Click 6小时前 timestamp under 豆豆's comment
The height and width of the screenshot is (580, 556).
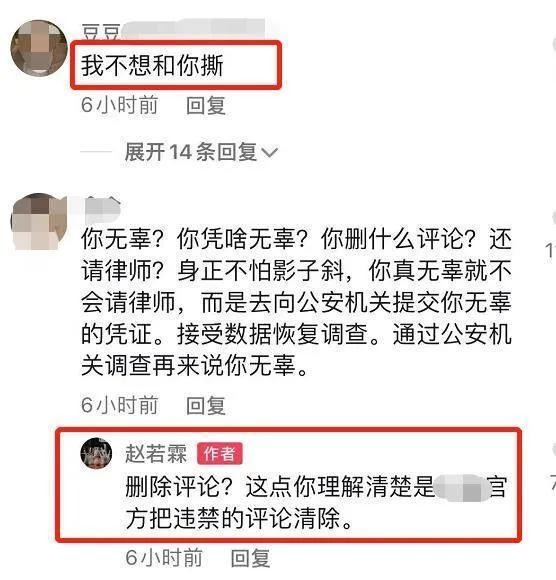(x=119, y=105)
